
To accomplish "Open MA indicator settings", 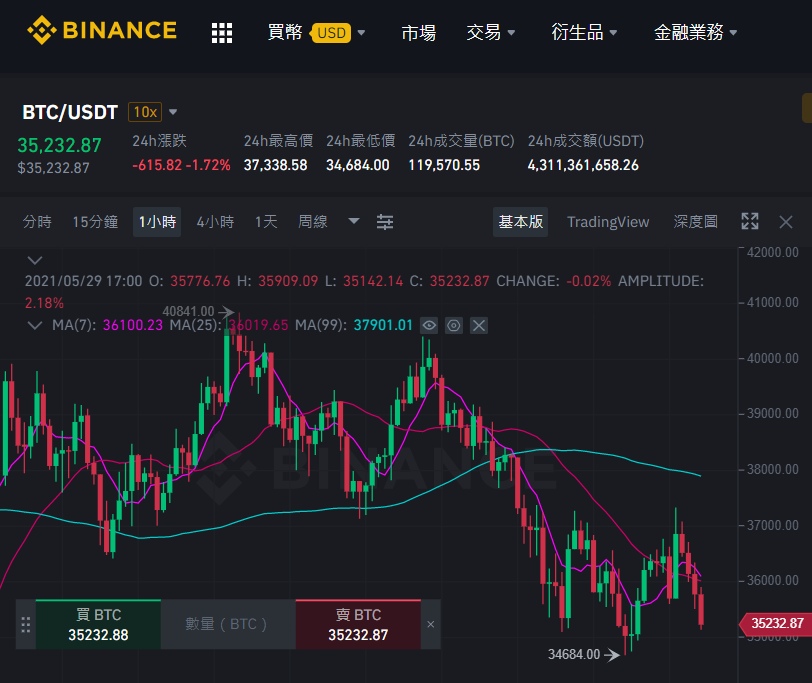I will coord(454,326).
